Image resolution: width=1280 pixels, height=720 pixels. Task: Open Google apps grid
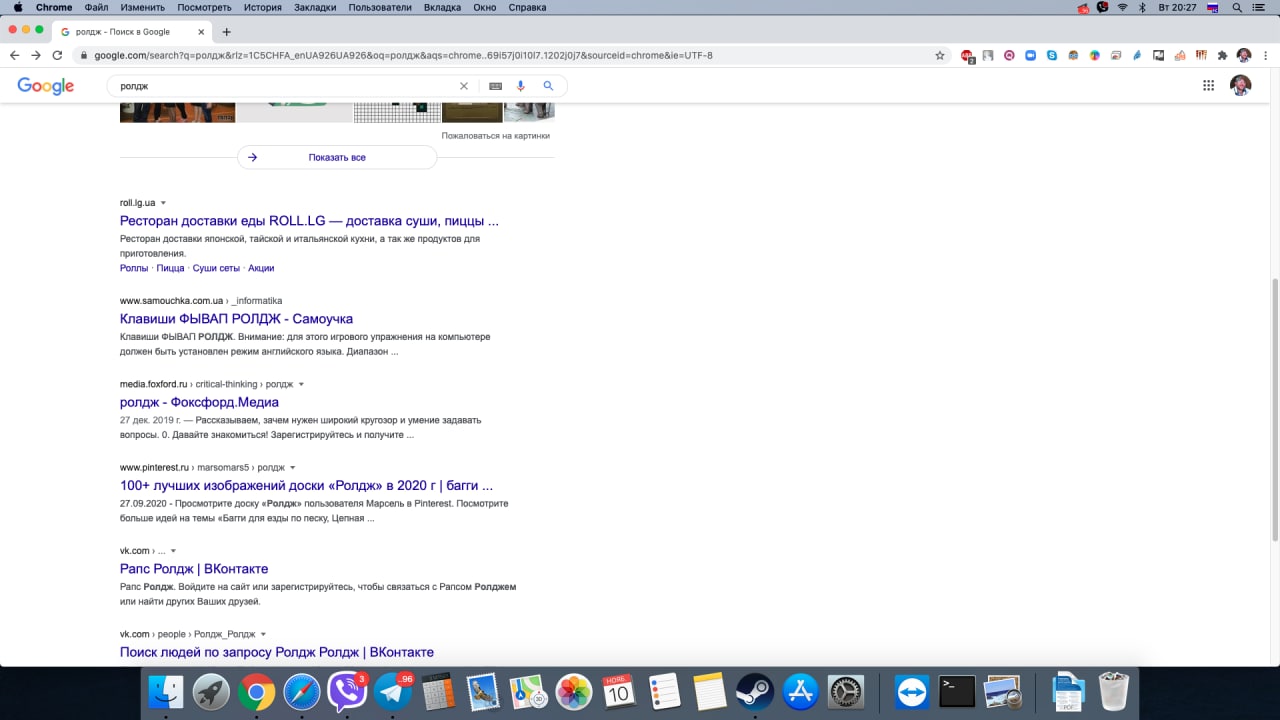point(1208,86)
